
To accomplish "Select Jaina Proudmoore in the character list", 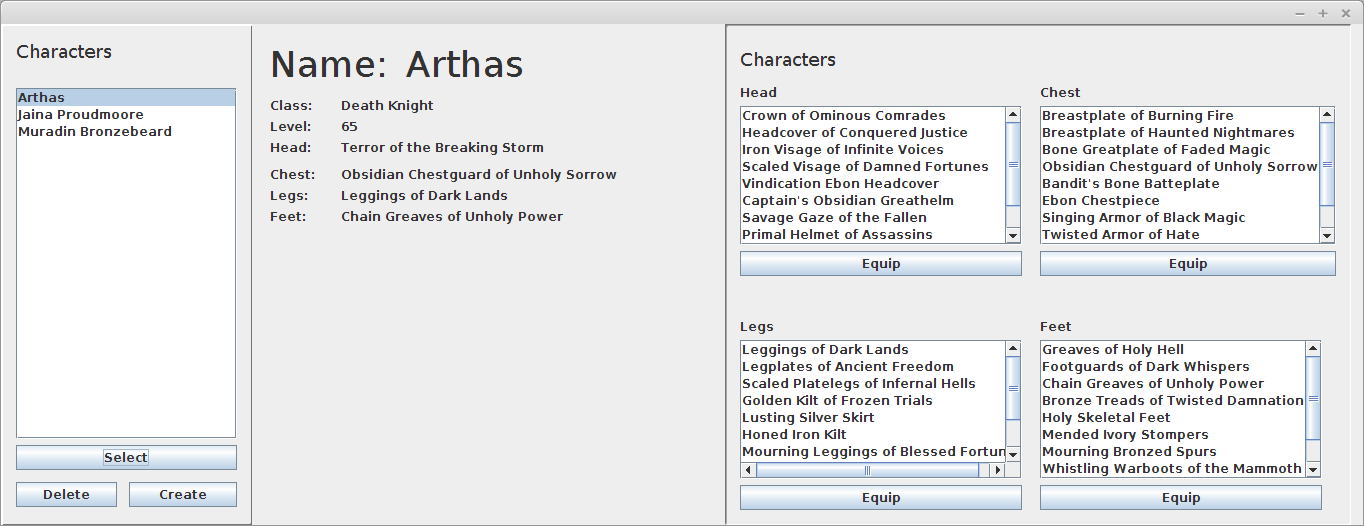I will tap(126, 114).
